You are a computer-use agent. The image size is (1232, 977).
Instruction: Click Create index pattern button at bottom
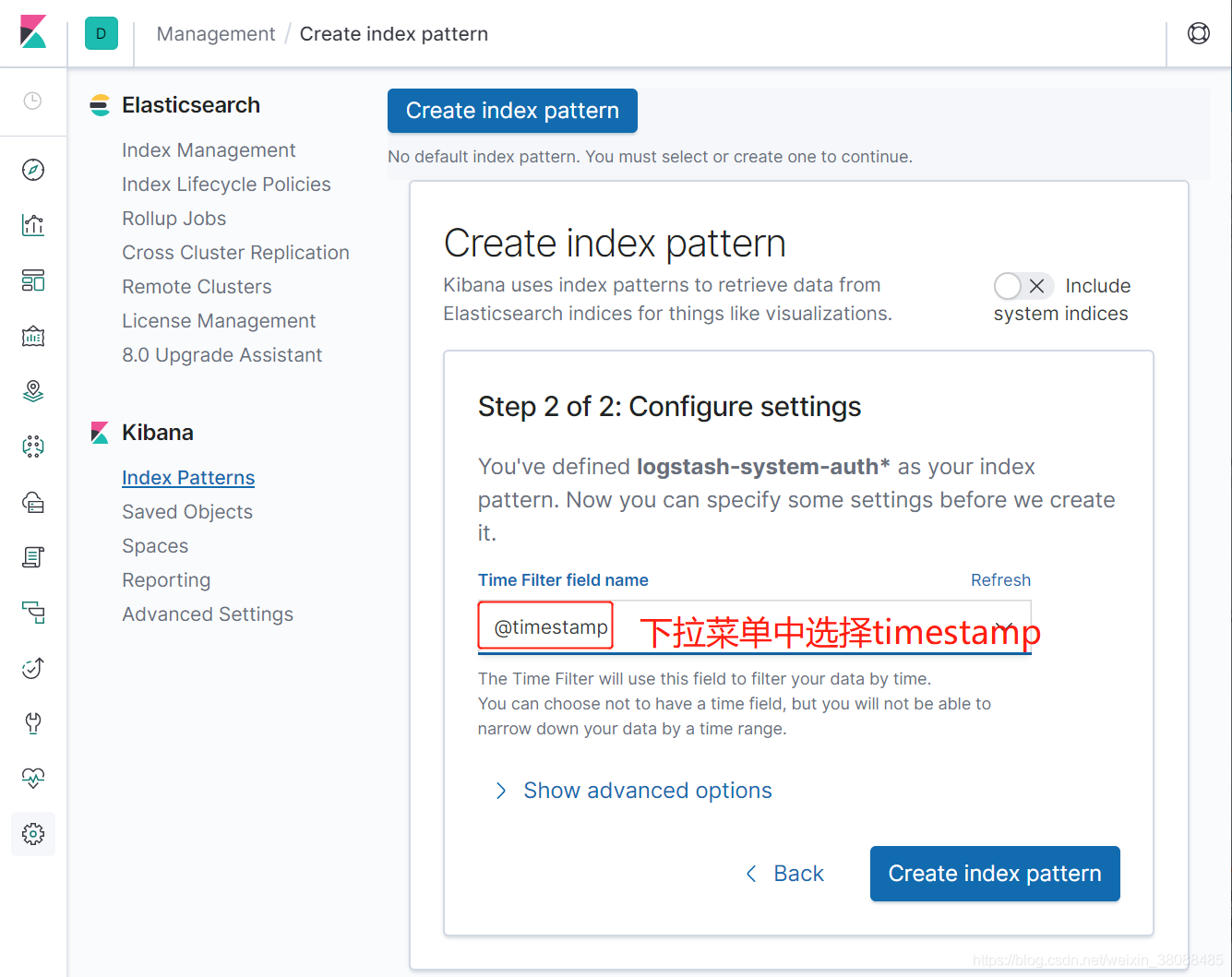click(x=995, y=874)
